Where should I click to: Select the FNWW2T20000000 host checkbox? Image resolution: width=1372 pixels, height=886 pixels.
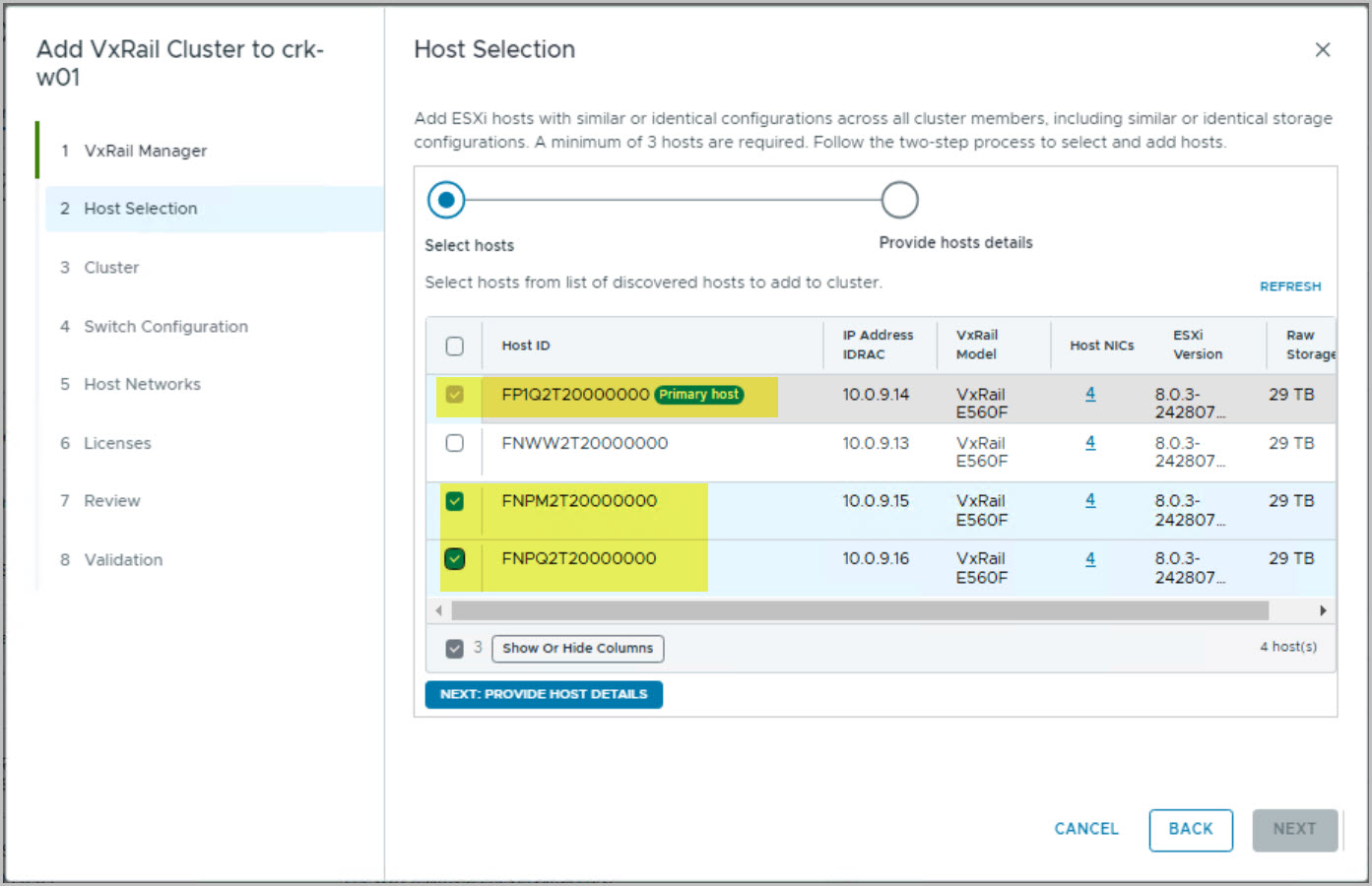pyautogui.click(x=454, y=443)
